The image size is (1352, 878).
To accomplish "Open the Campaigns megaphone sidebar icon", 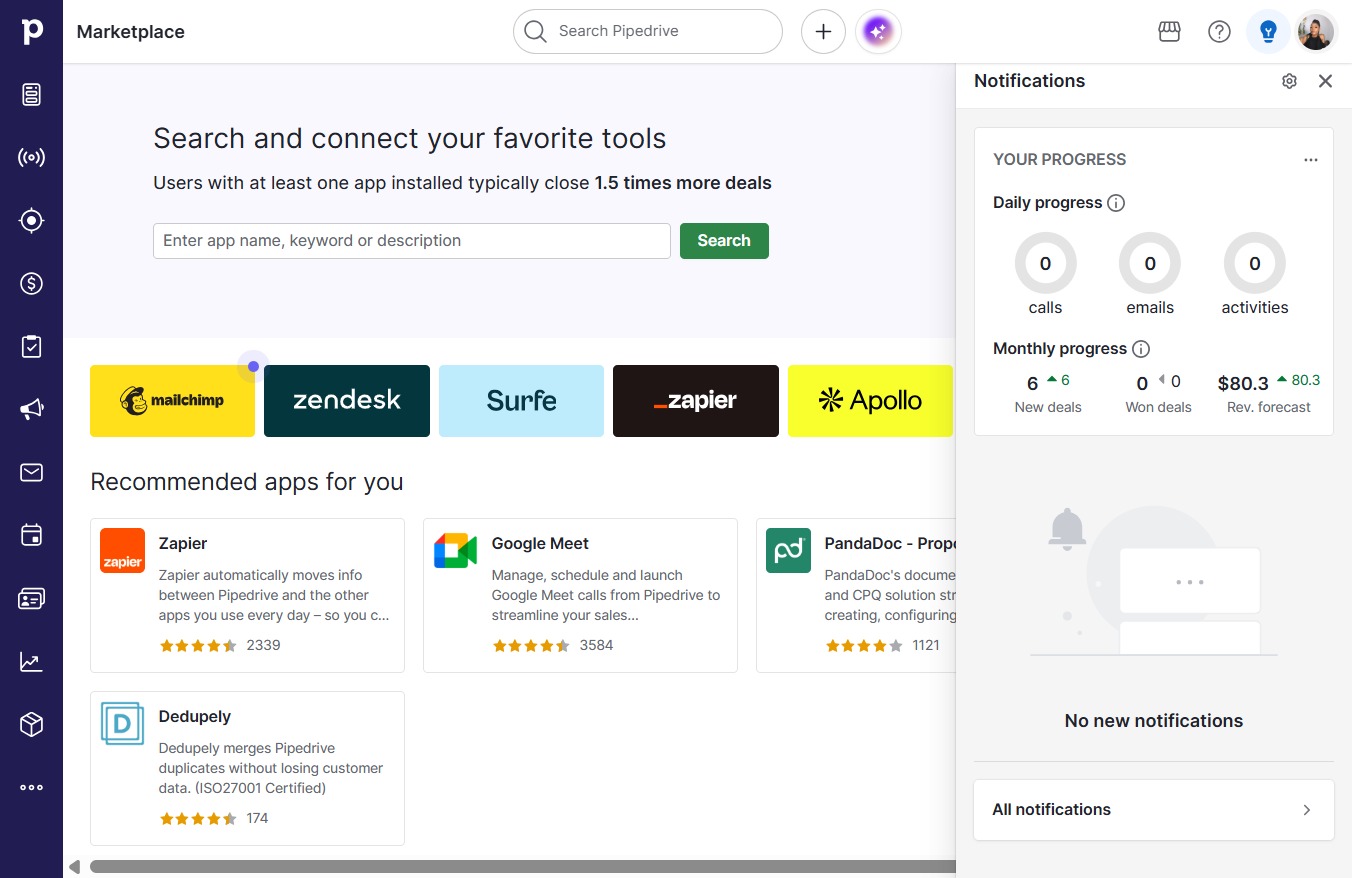I will pos(32,410).
